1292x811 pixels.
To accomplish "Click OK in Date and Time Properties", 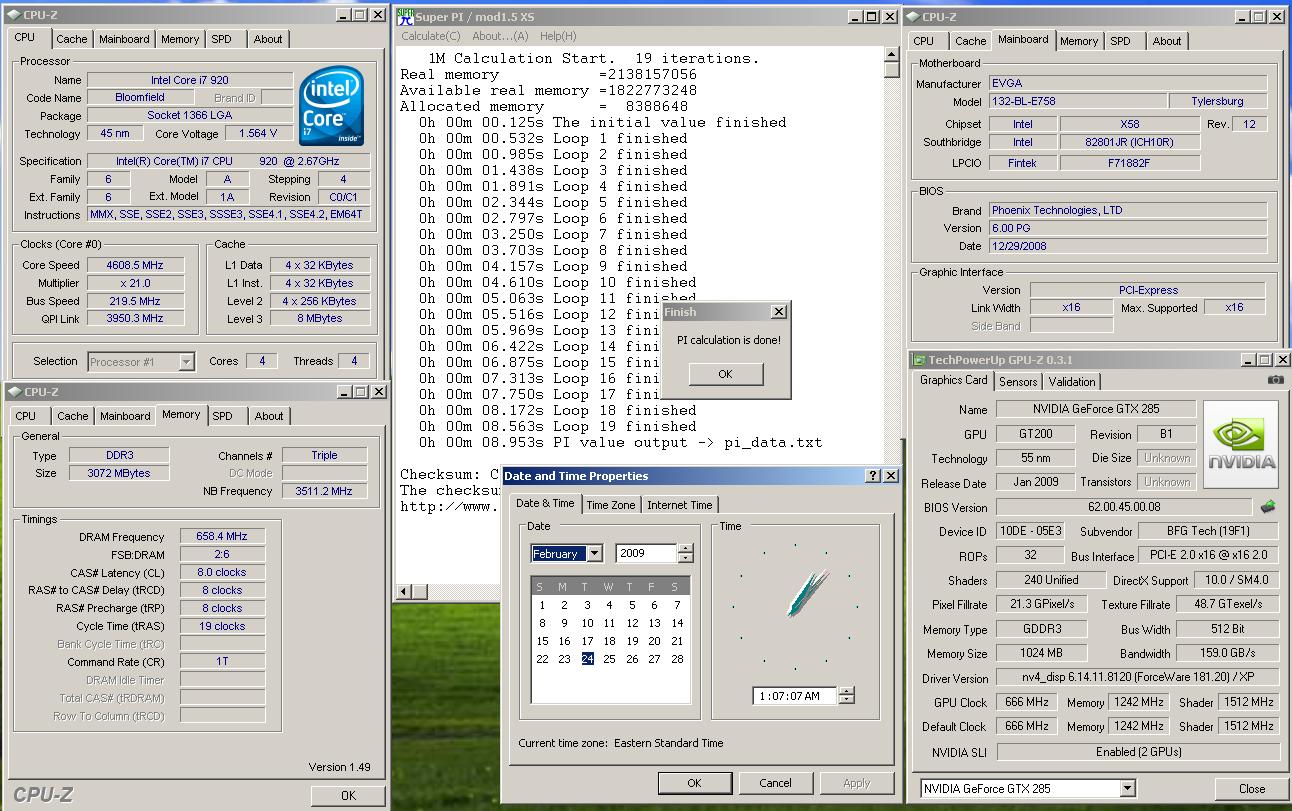I will (694, 783).
